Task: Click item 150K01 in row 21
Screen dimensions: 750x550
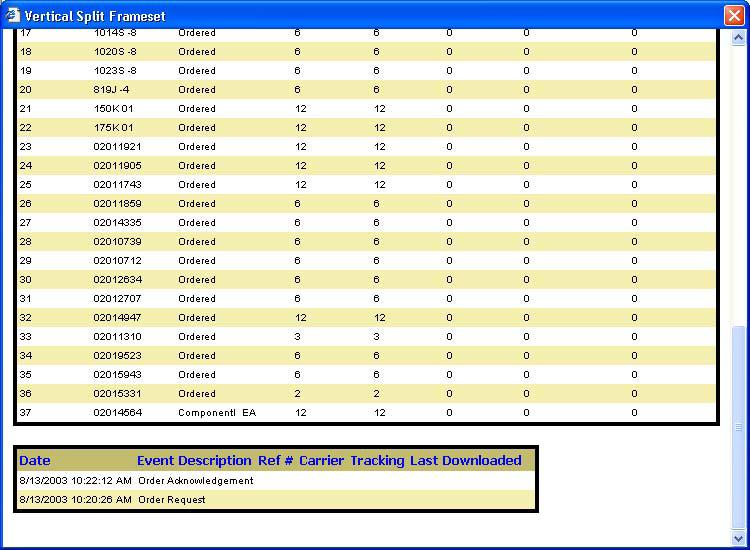Action: [x=114, y=109]
